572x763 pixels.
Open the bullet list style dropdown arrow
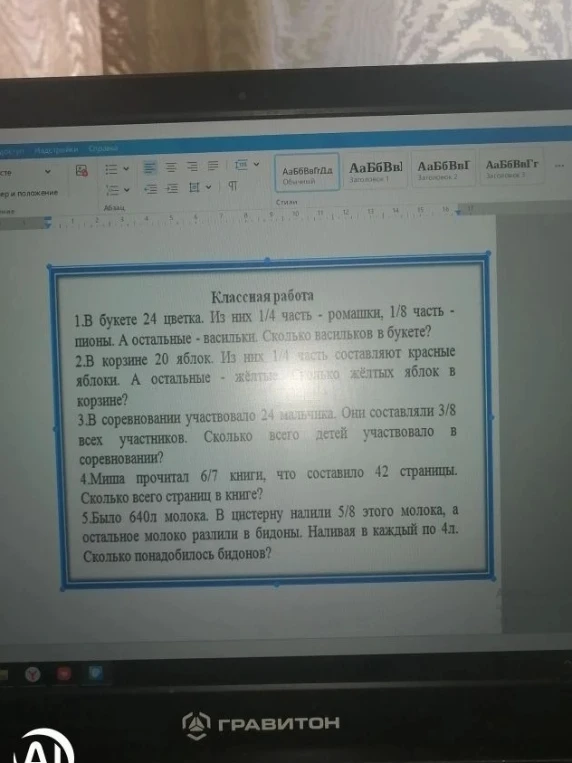(126, 169)
